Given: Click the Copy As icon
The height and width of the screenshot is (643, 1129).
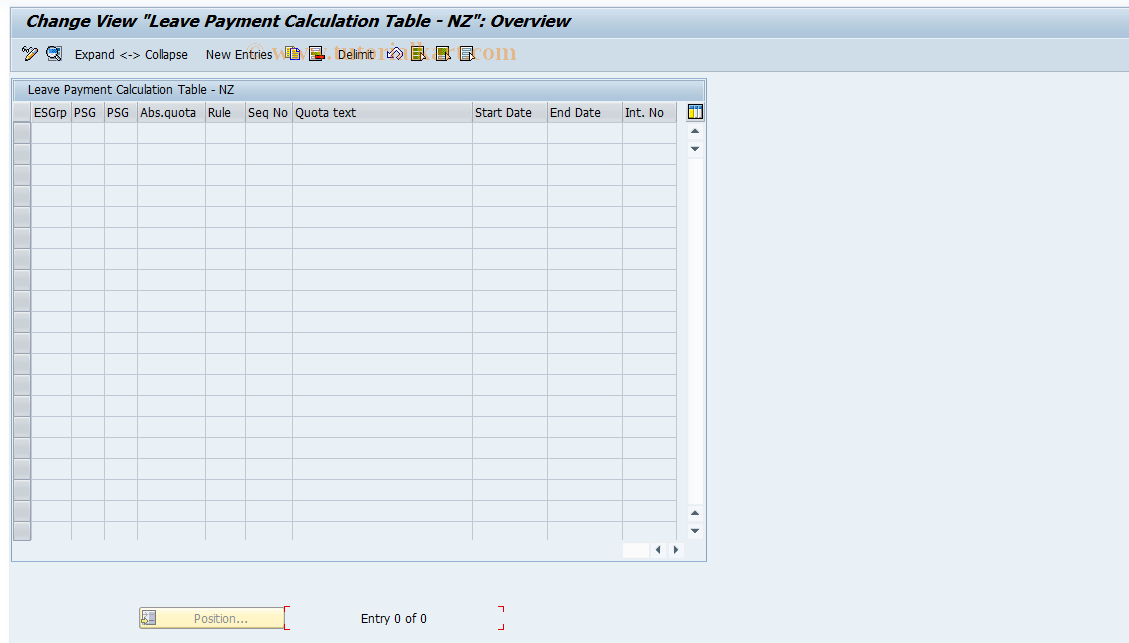Looking at the screenshot, I should tap(292, 53).
